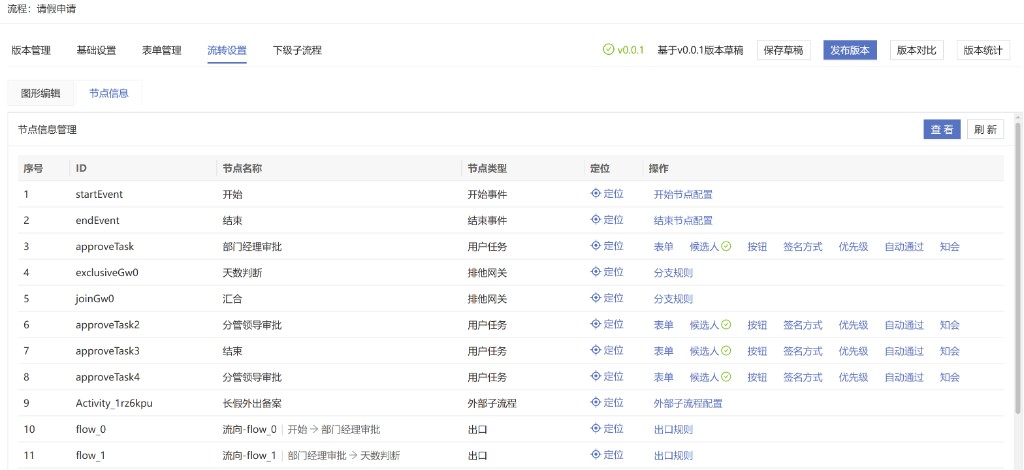Click 保存草稿 button
This screenshot has width=1024, height=470.
click(784, 50)
